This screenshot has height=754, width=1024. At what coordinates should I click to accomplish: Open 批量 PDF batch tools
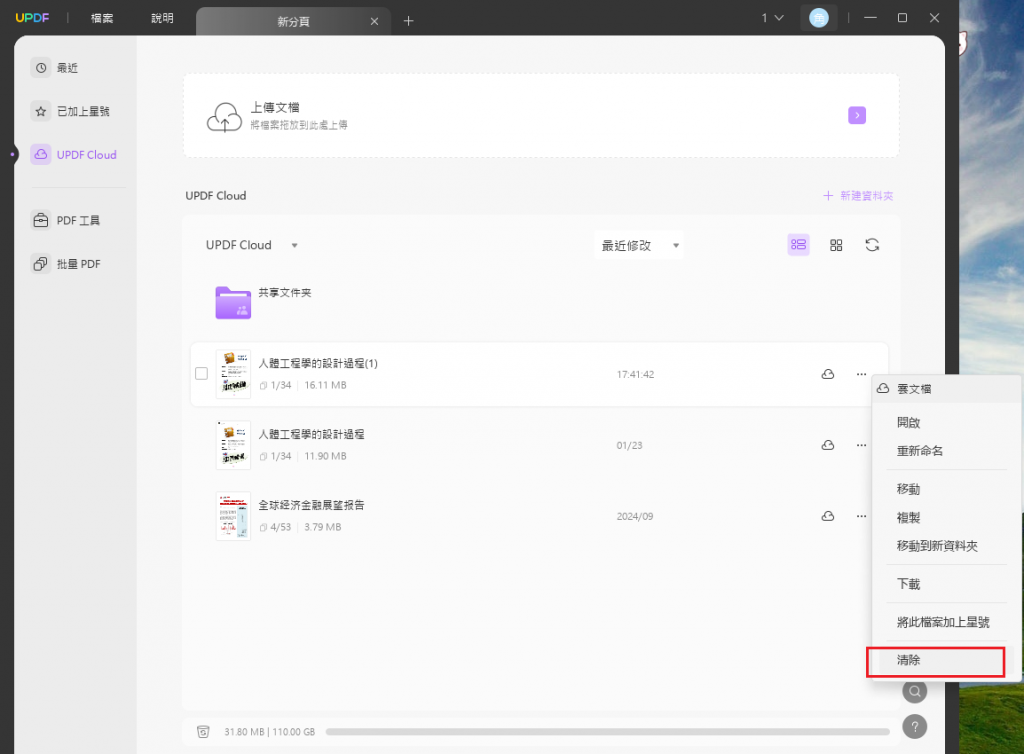66,264
